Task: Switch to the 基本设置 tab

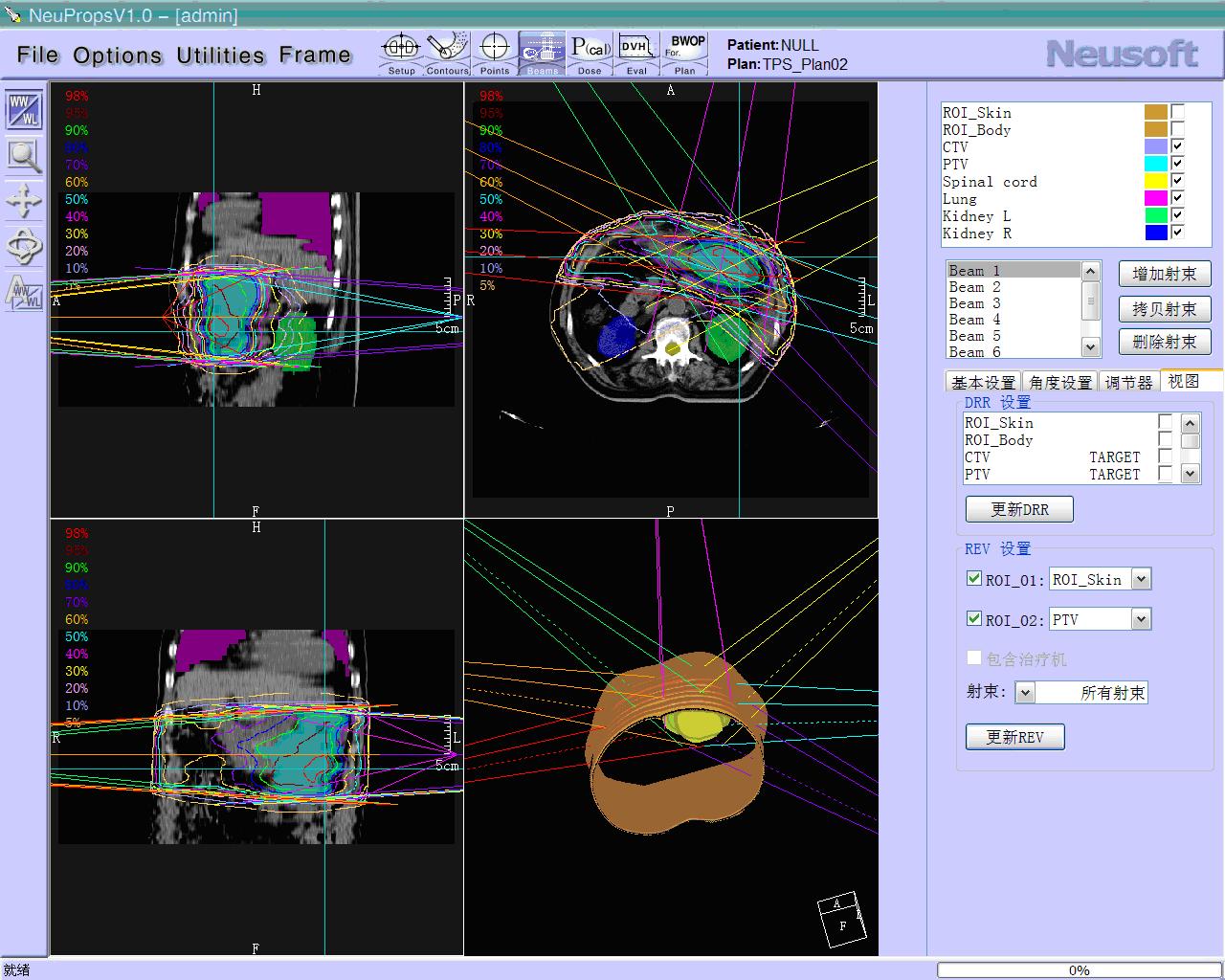Action: click(x=983, y=382)
